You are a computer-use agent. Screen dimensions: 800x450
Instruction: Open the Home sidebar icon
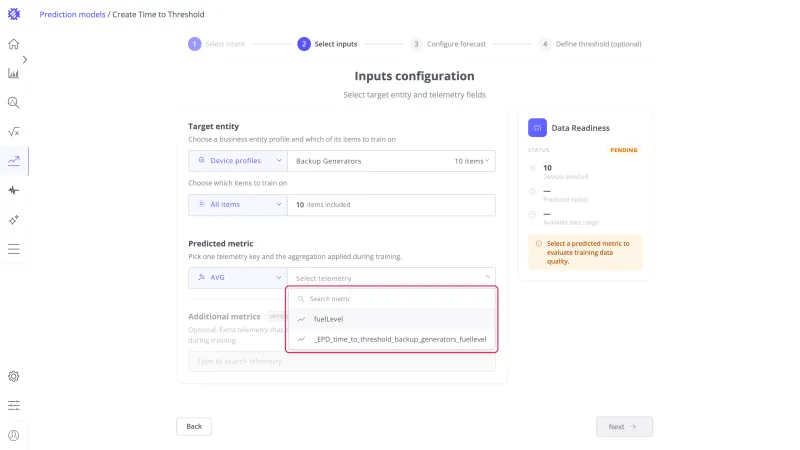tap(14, 44)
